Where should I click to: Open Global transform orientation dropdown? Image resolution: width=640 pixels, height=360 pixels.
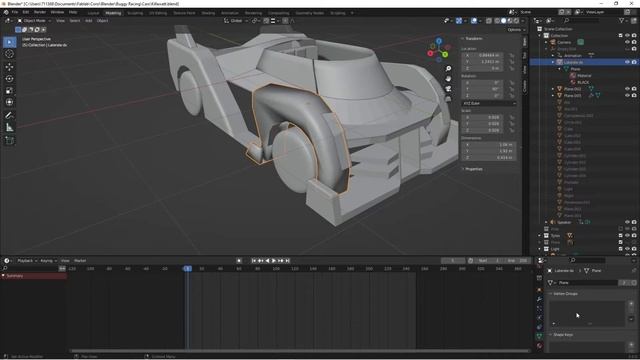coord(236,20)
